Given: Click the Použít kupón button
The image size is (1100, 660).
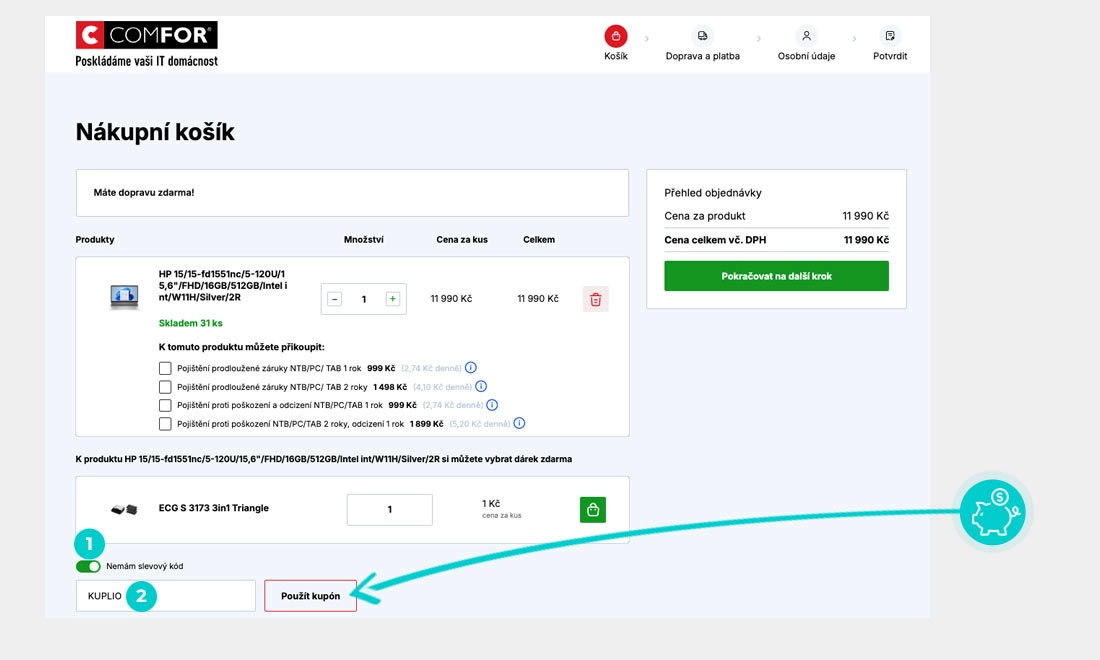Looking at the screenshot, I should point(310,595).
